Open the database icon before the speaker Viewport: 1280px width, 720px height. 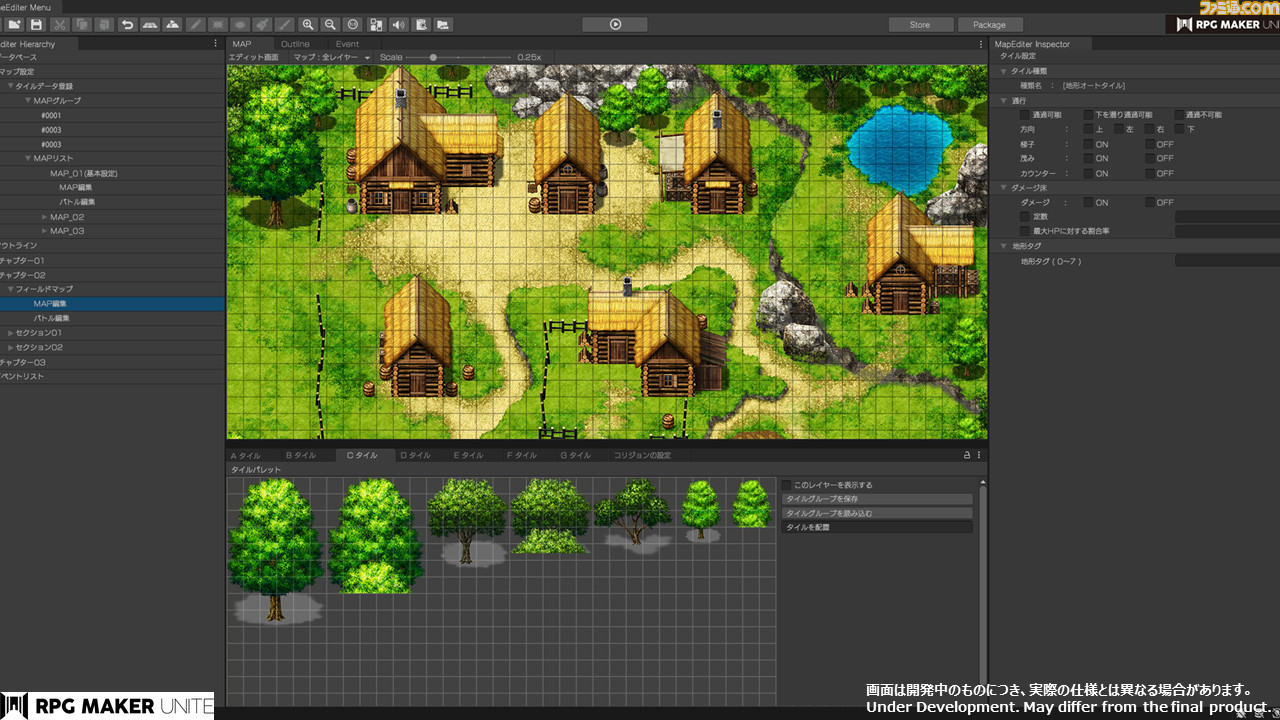(377, 24)
